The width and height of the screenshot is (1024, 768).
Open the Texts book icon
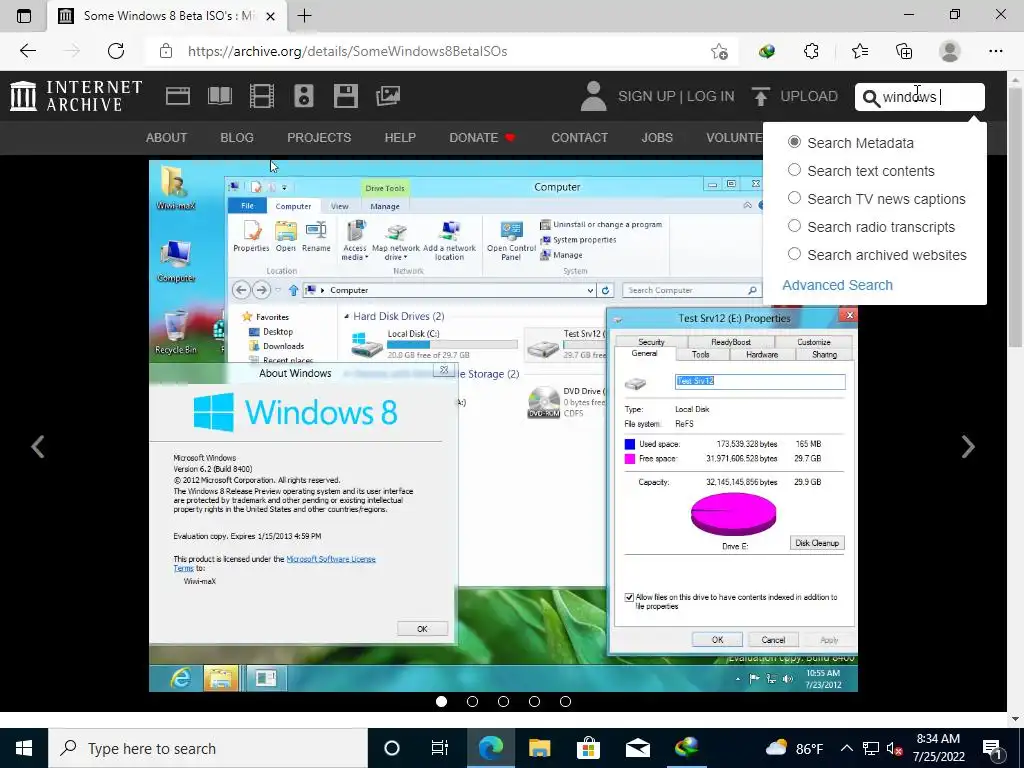point(219,96)
